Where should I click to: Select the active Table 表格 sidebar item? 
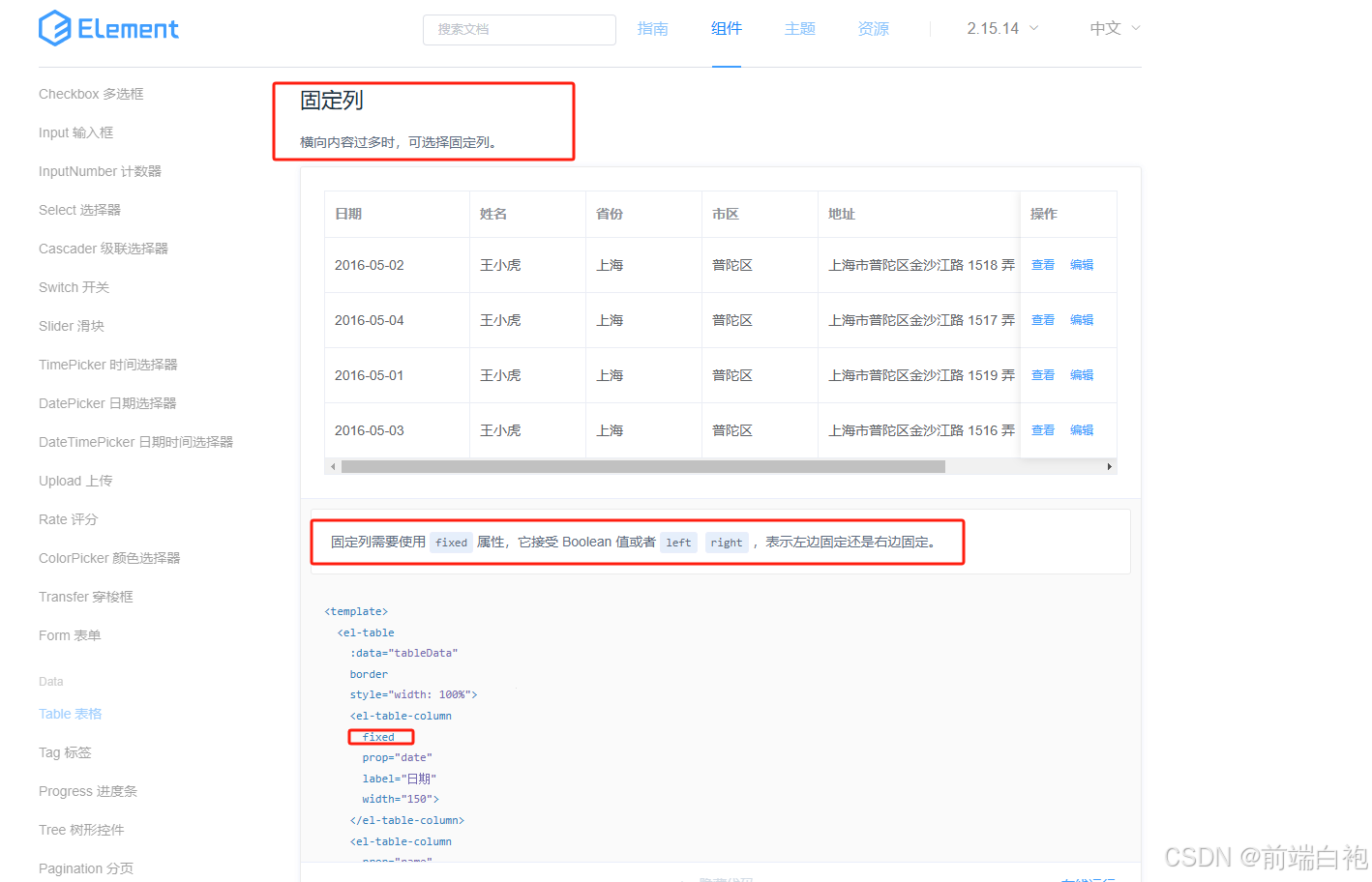(70, 714)
